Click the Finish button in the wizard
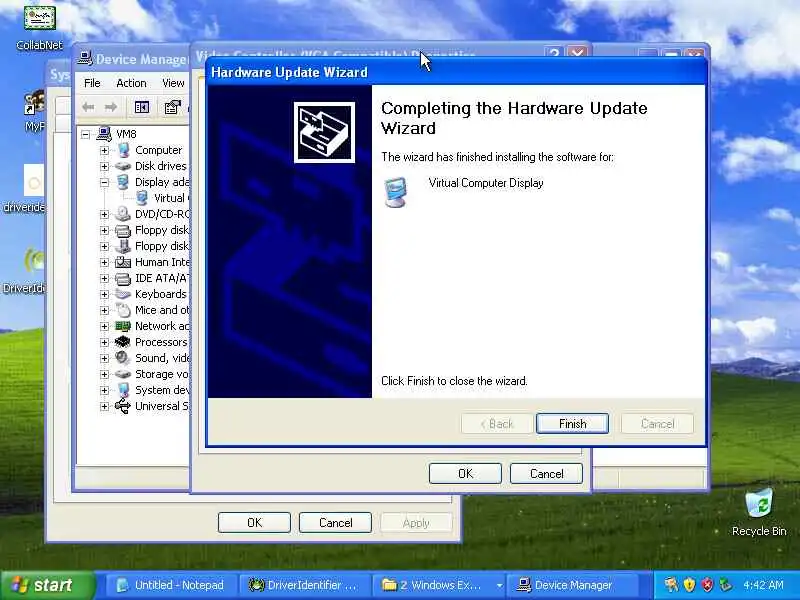This screenshot has height=600, width=800. (572, 423)
